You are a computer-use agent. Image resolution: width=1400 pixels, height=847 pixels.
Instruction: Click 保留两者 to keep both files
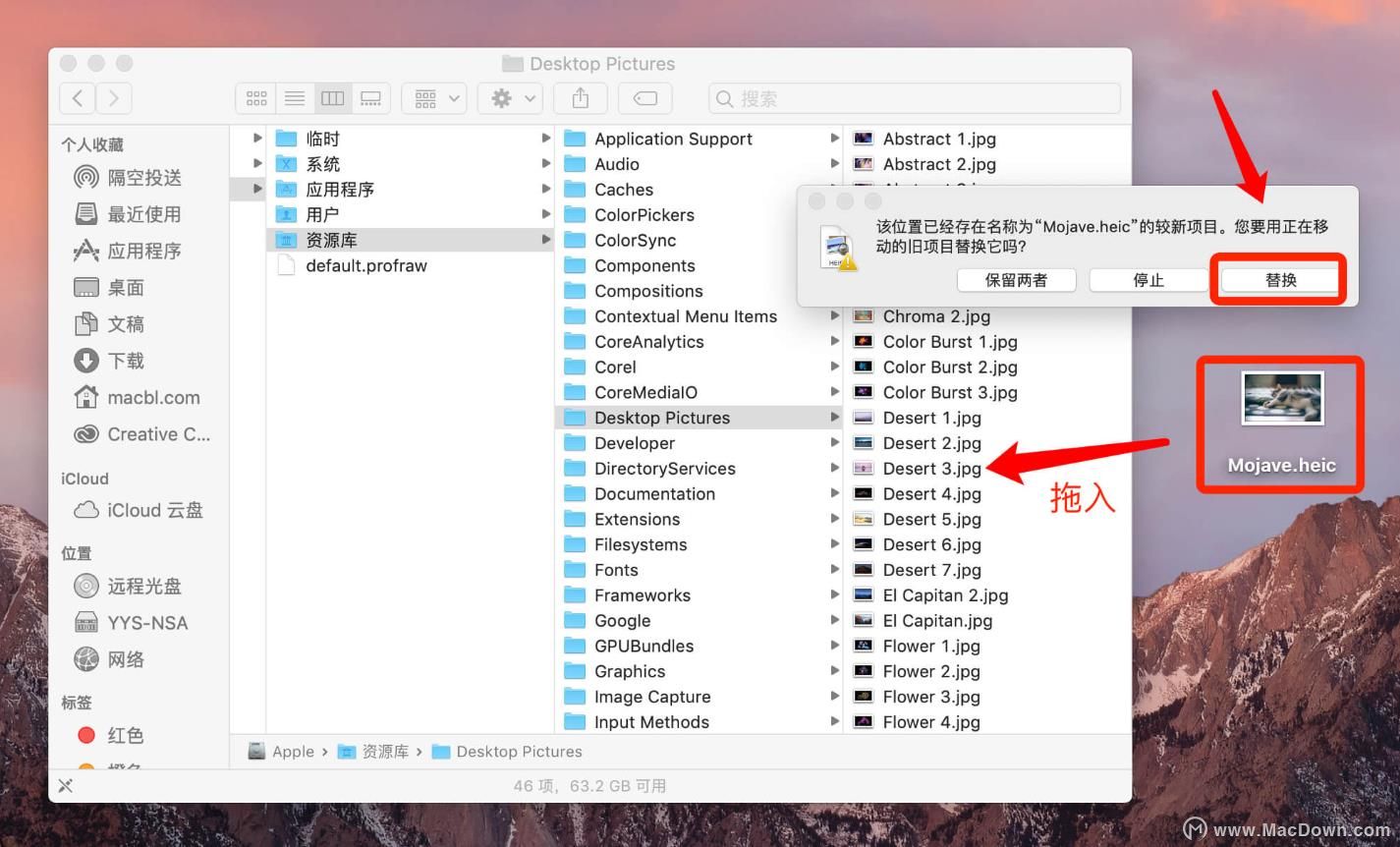1016,280
